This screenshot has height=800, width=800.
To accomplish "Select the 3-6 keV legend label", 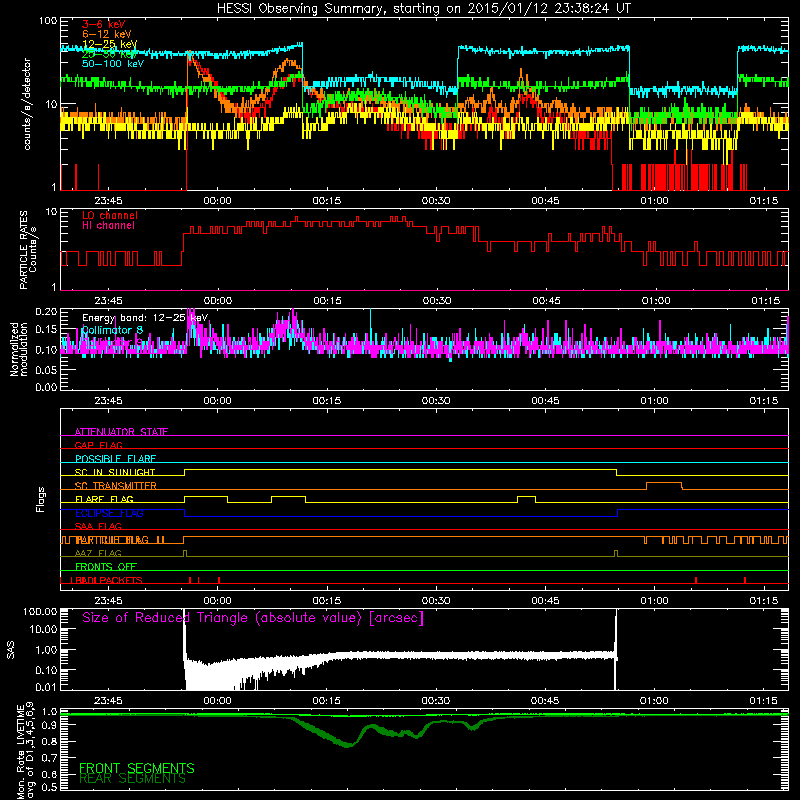I will [x=103, y=24].
